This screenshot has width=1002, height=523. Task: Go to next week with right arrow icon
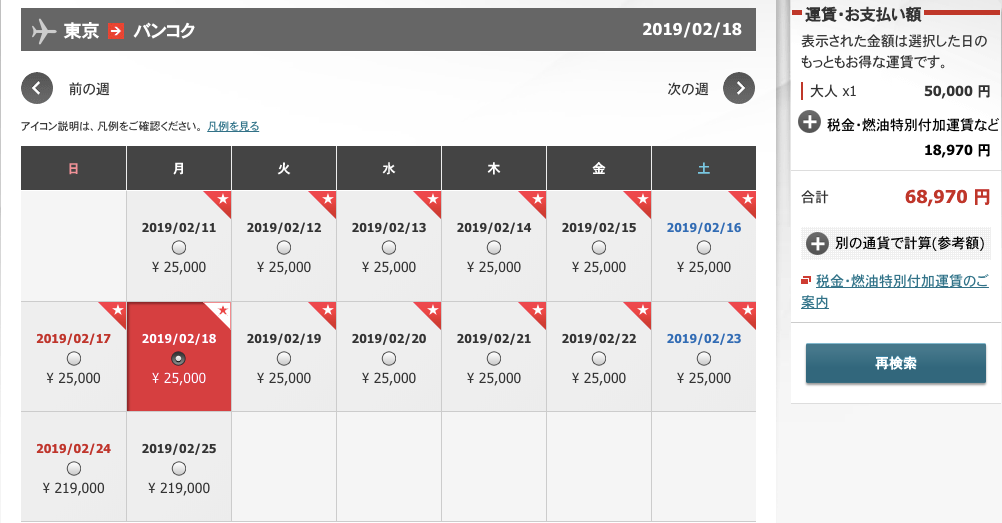(x=739, y=88)
